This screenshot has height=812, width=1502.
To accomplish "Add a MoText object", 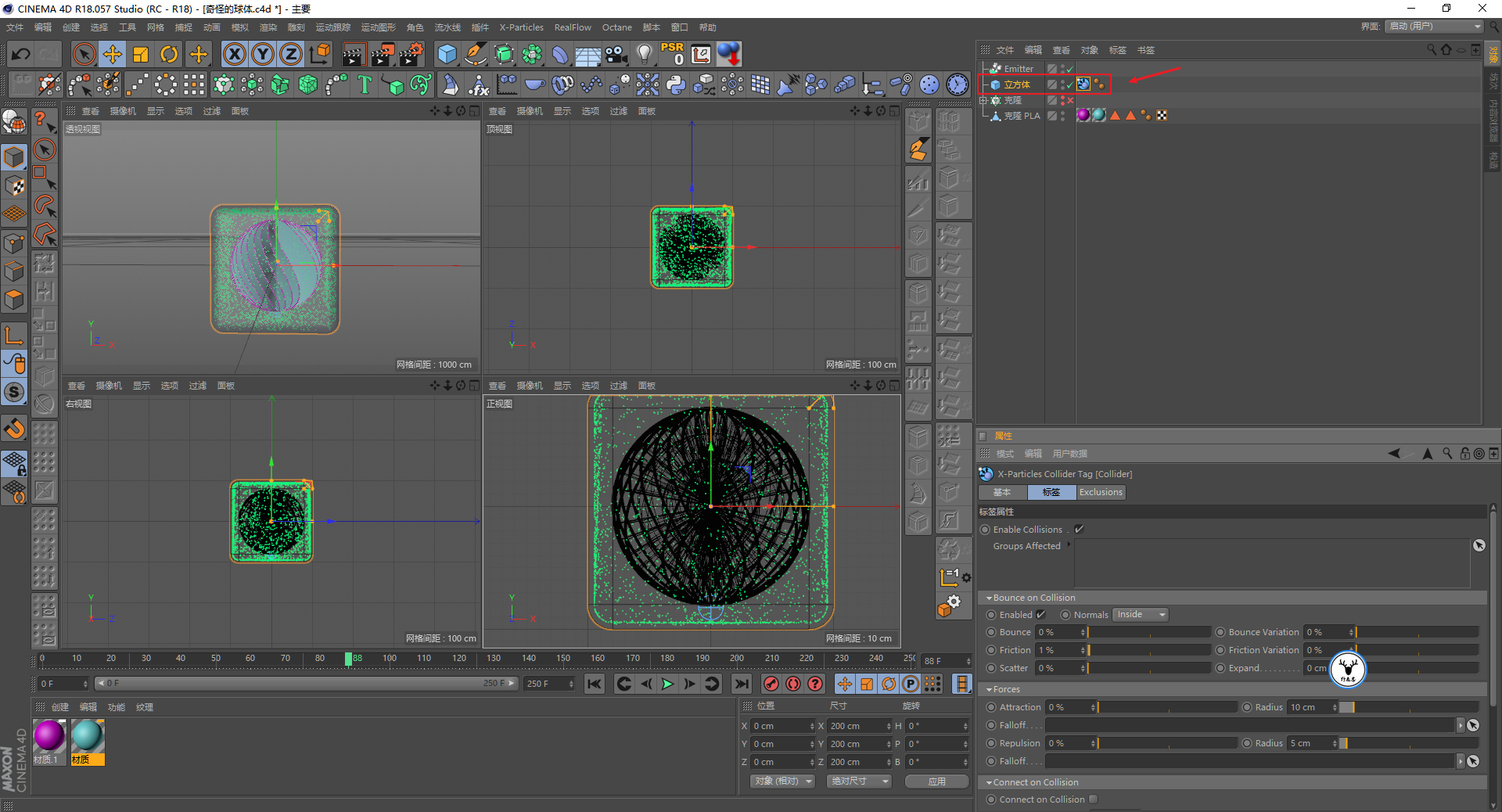I will 365,84.
